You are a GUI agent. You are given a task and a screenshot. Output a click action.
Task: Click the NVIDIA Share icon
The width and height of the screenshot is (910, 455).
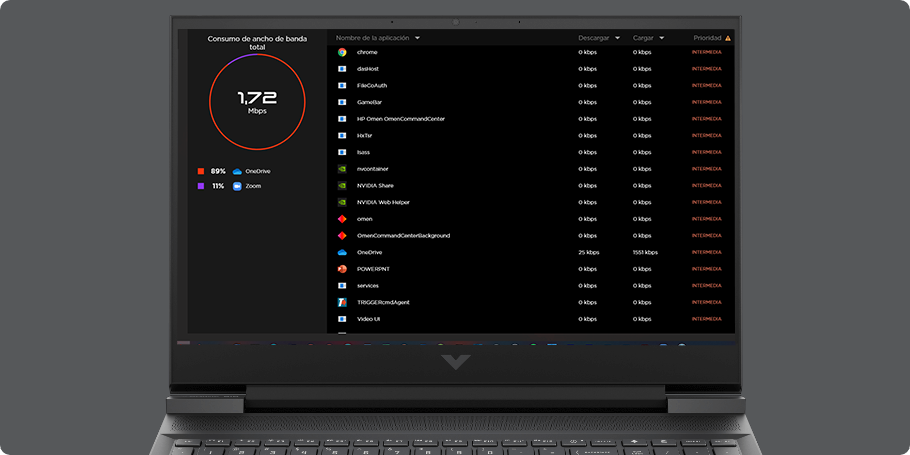tap(342, 186)
